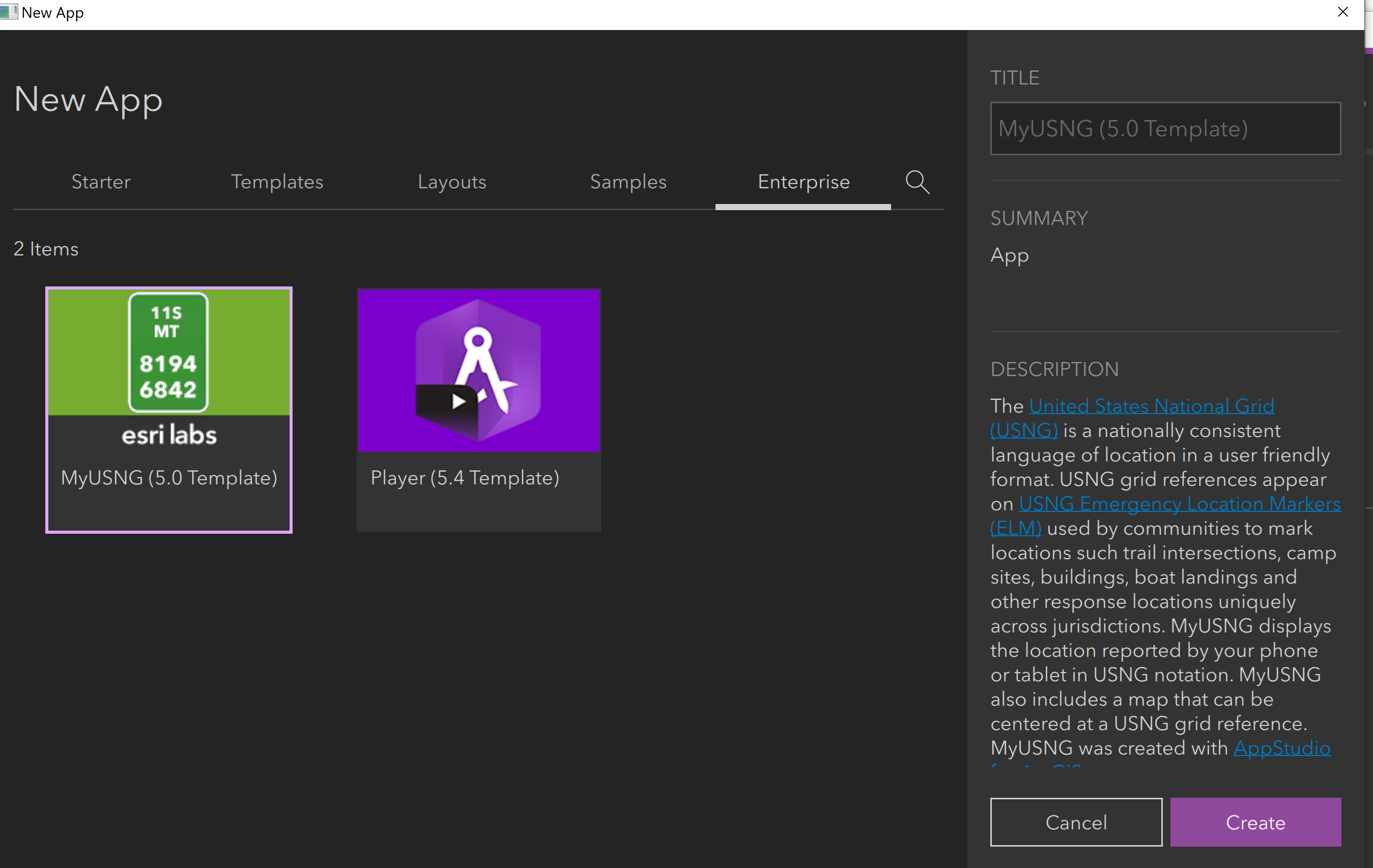Switch to the Templates tab
Image resolution: width=1373 pixels, height=868 pixels.
pyautogui.click(x=277, y=182)
